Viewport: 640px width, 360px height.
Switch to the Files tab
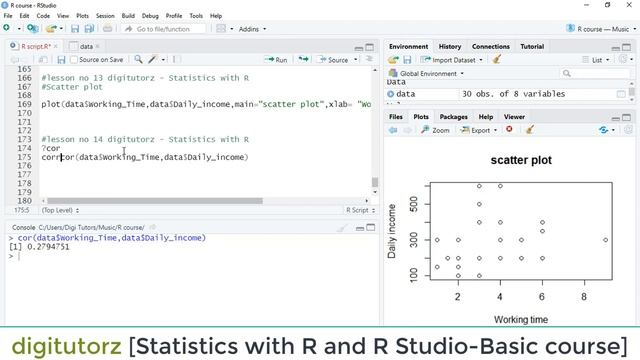click(x=396, y=117)
